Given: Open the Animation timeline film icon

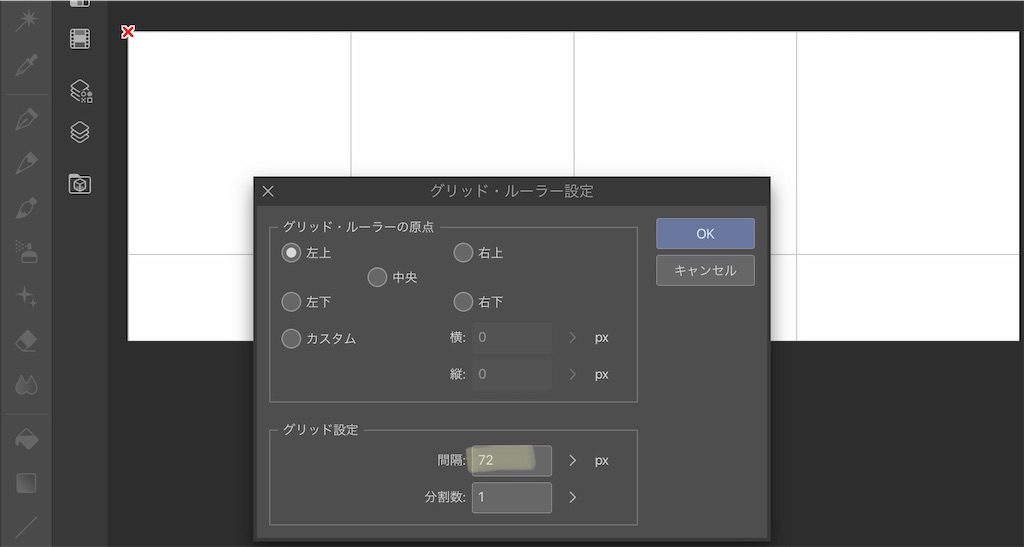Looking at the screenshot, I should [80, 39].
